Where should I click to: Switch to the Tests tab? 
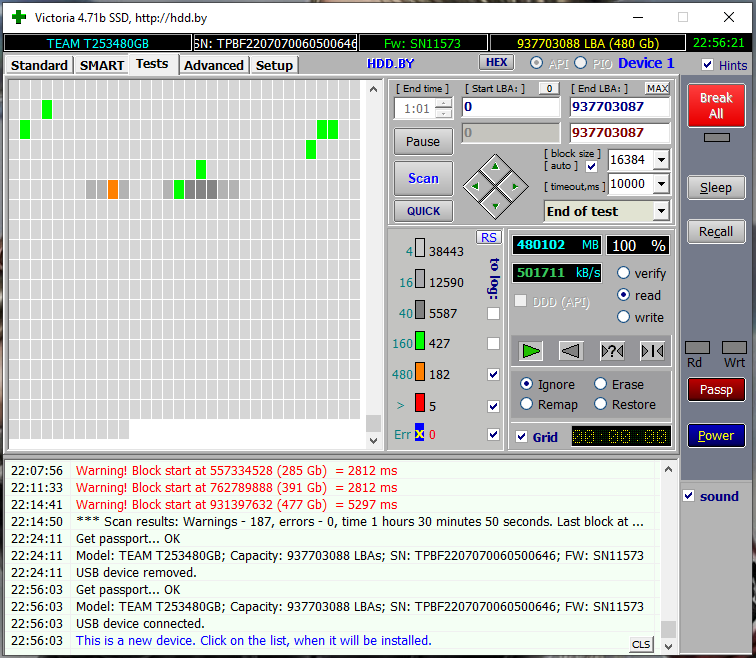pos(152,64)
